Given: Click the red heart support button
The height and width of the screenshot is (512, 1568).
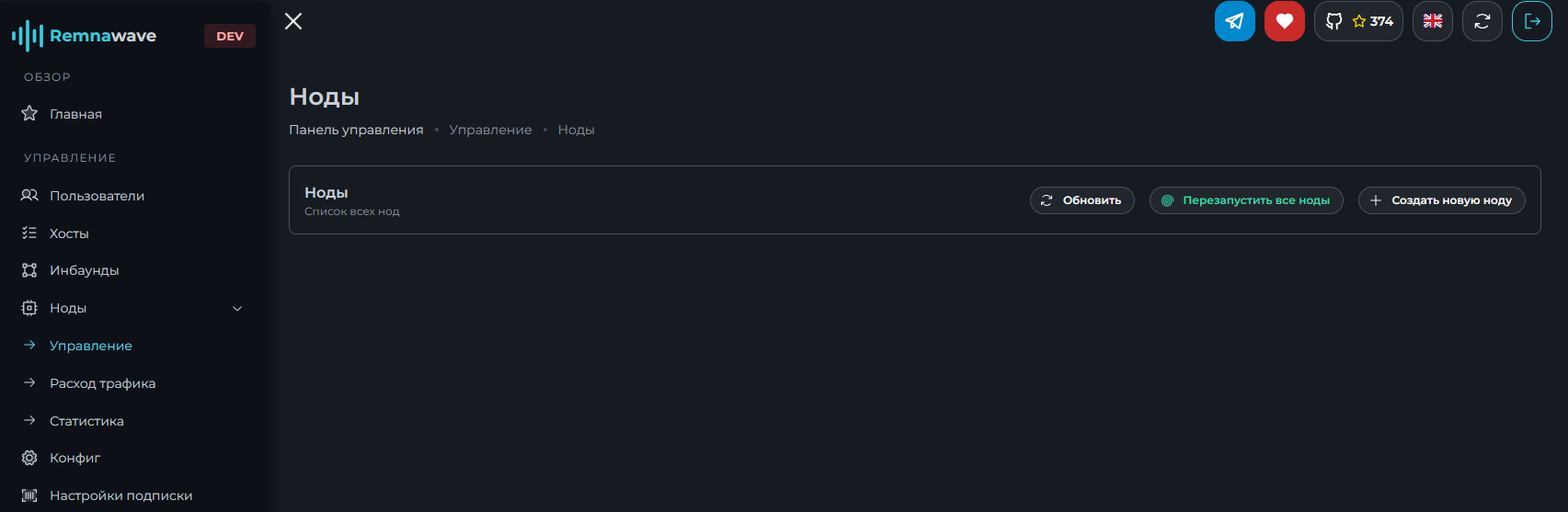Looking at the screenshot, I should click(1284, 21).
